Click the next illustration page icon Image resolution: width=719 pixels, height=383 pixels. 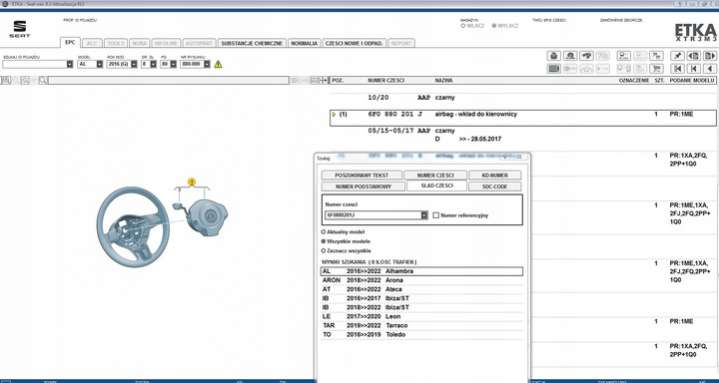pos(710,56)
